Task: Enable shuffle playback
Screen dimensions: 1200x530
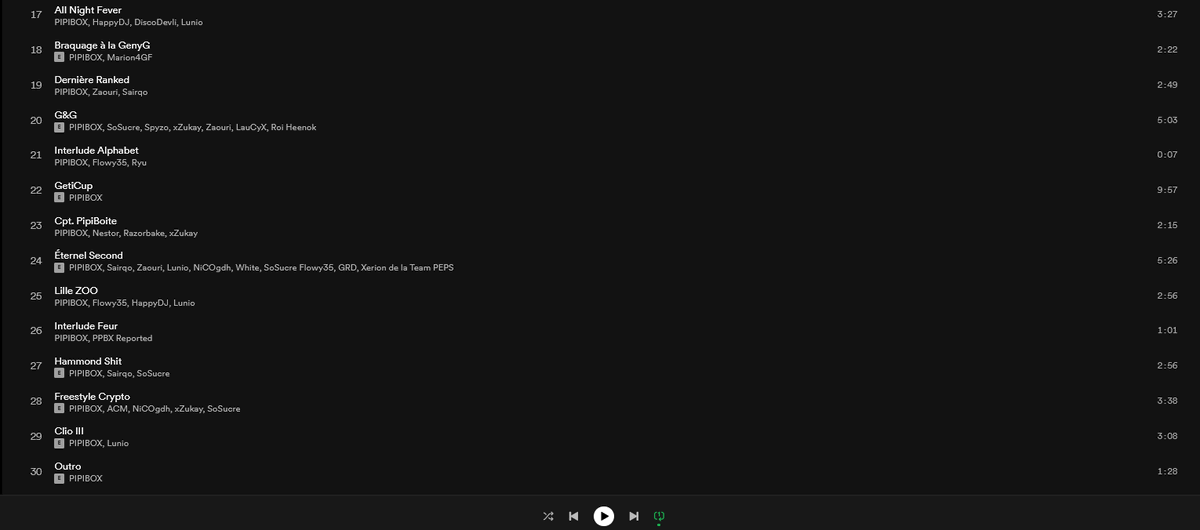Action: [x=548, y=516]
